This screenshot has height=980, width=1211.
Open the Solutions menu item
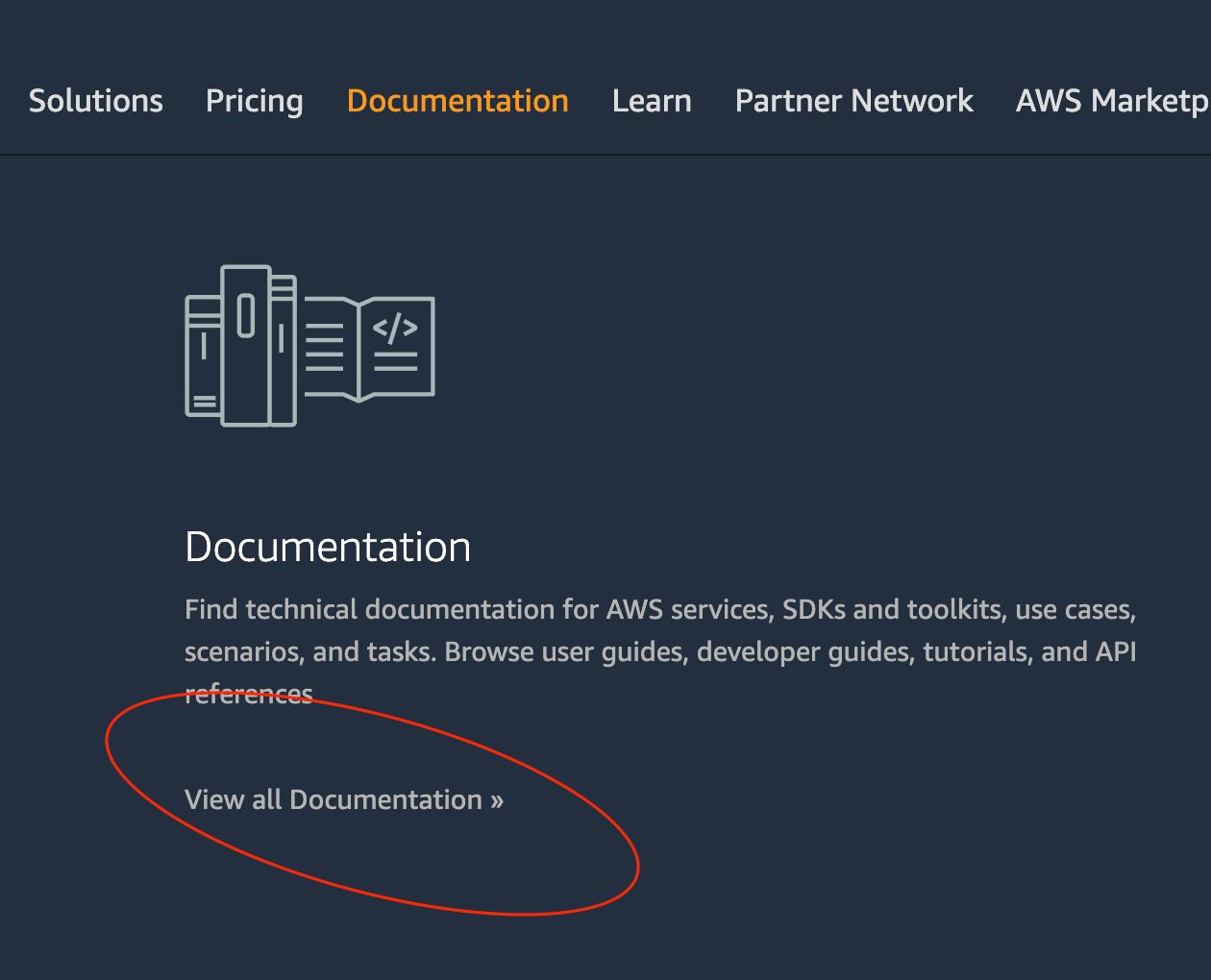click(96, 101)
